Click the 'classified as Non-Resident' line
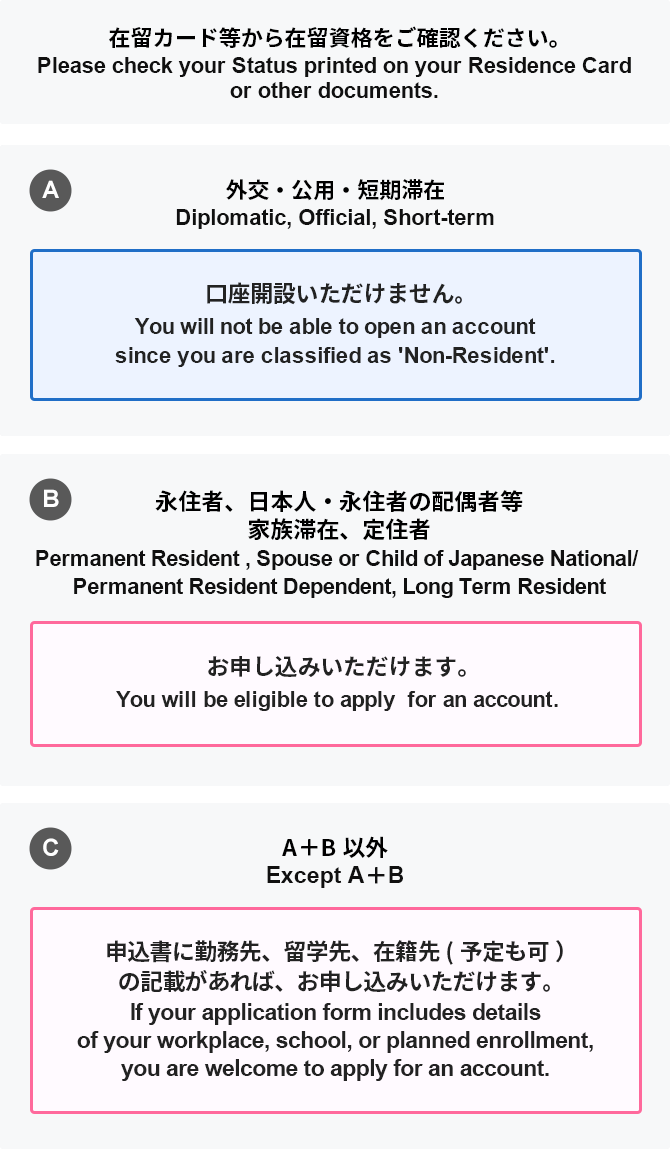 coord(335,355)
